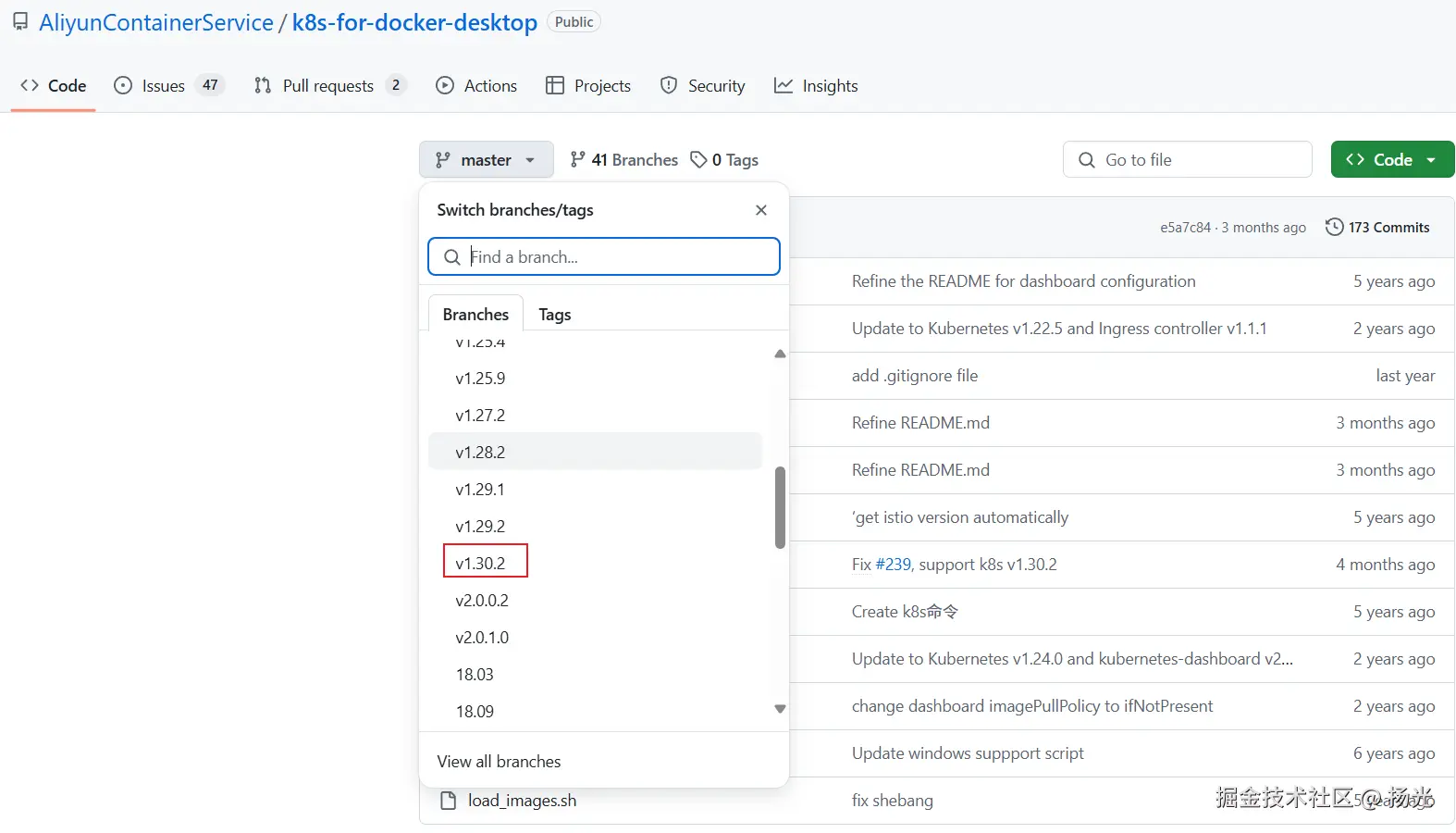Open the load_images.sh file
Screen dimensions: 1456x833
tap(522, 801)
